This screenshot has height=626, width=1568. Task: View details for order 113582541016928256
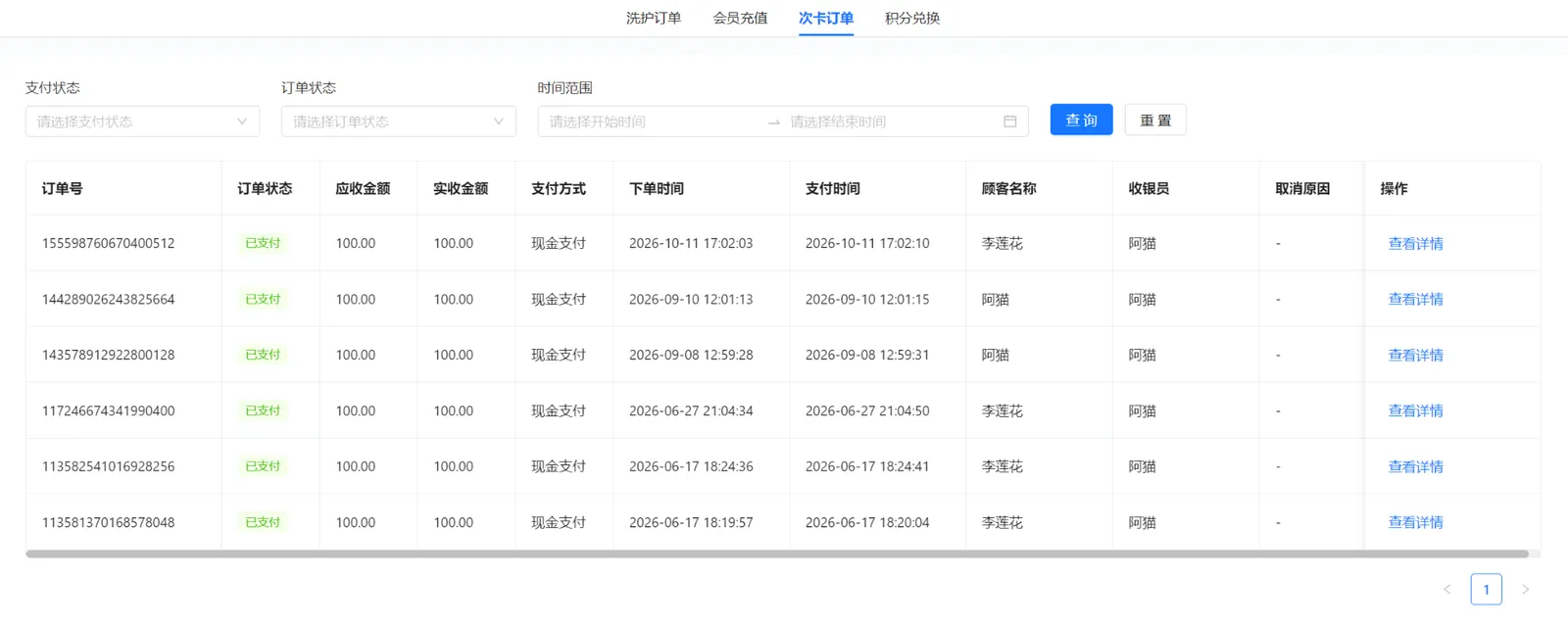click(x=1415, y=466)
